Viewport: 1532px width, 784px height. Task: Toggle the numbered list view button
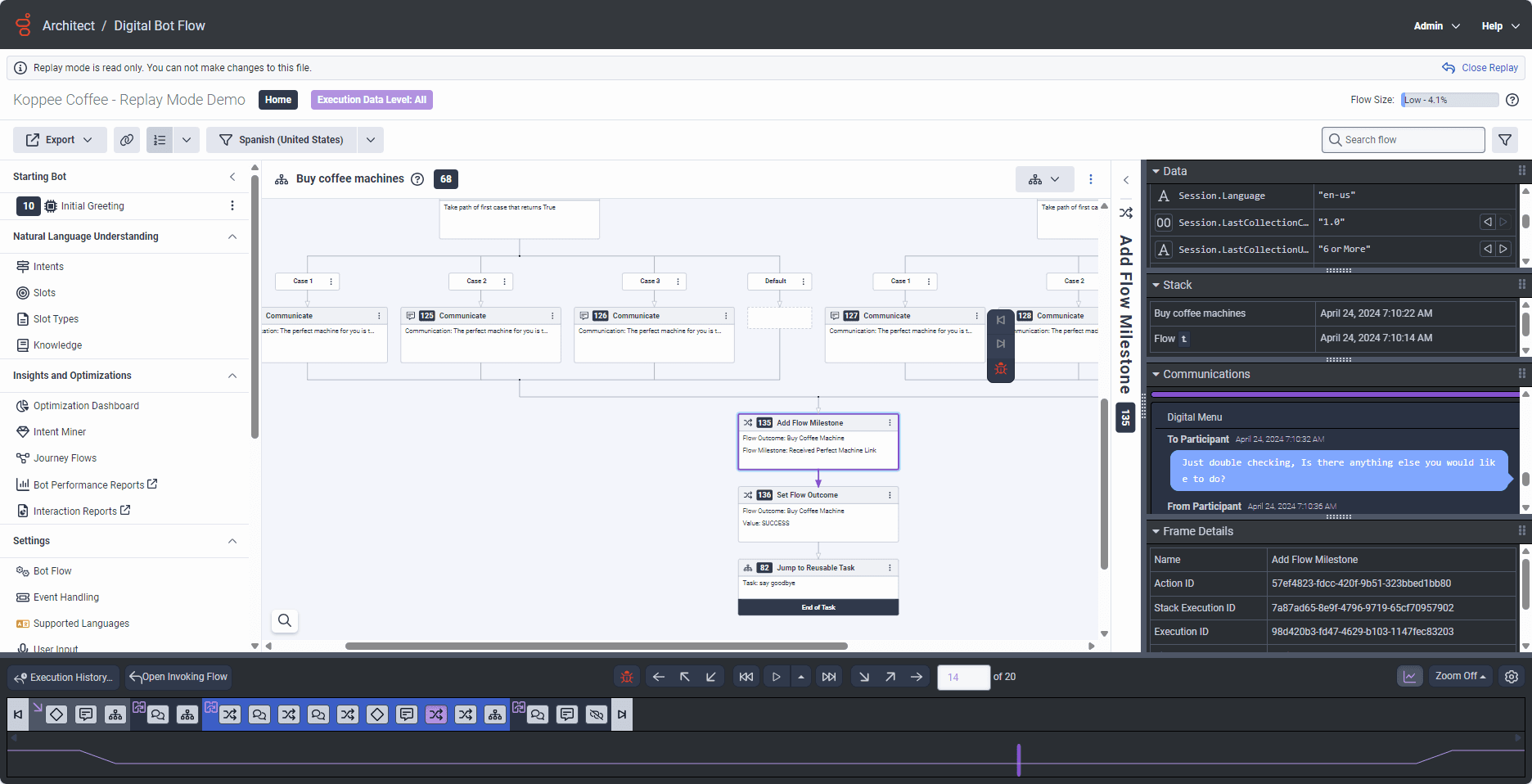tap(160, 140)
